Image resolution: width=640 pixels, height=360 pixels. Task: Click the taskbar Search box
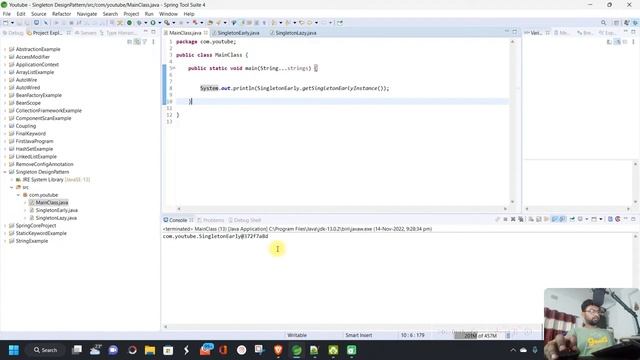(x=45, y=350)
